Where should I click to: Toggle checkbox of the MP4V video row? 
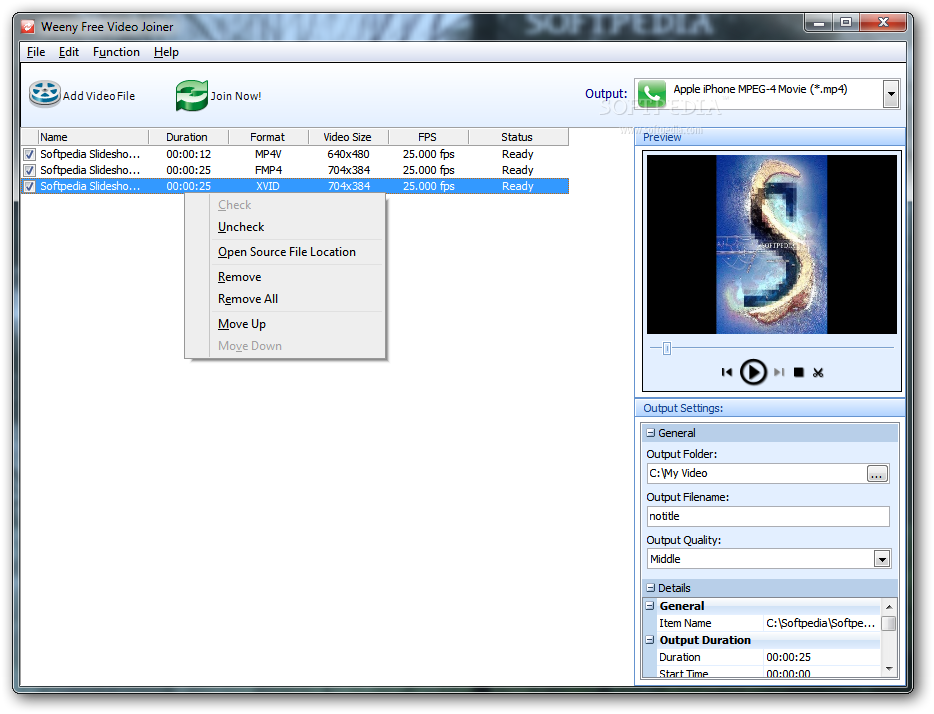point(29,154)
